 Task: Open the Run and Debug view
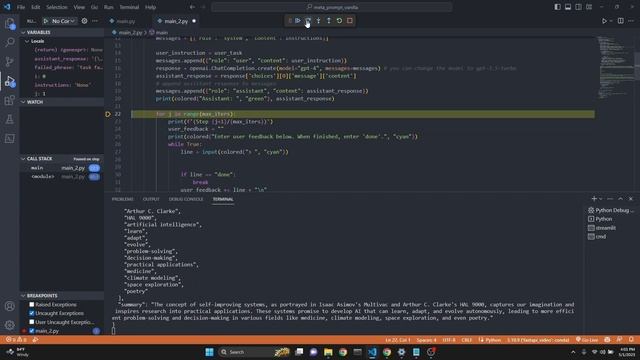pos(10,81)
